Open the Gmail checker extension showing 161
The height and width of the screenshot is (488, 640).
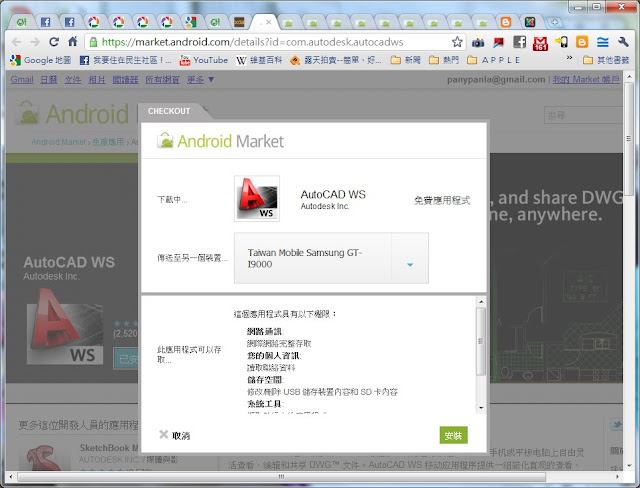[x=540, y=43]
